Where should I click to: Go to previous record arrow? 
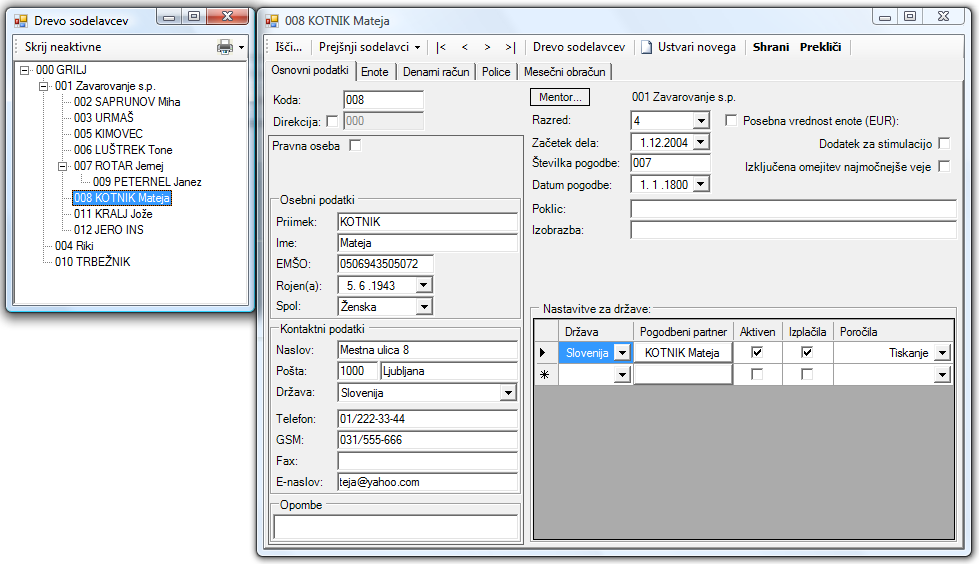[x=464, y=47]
